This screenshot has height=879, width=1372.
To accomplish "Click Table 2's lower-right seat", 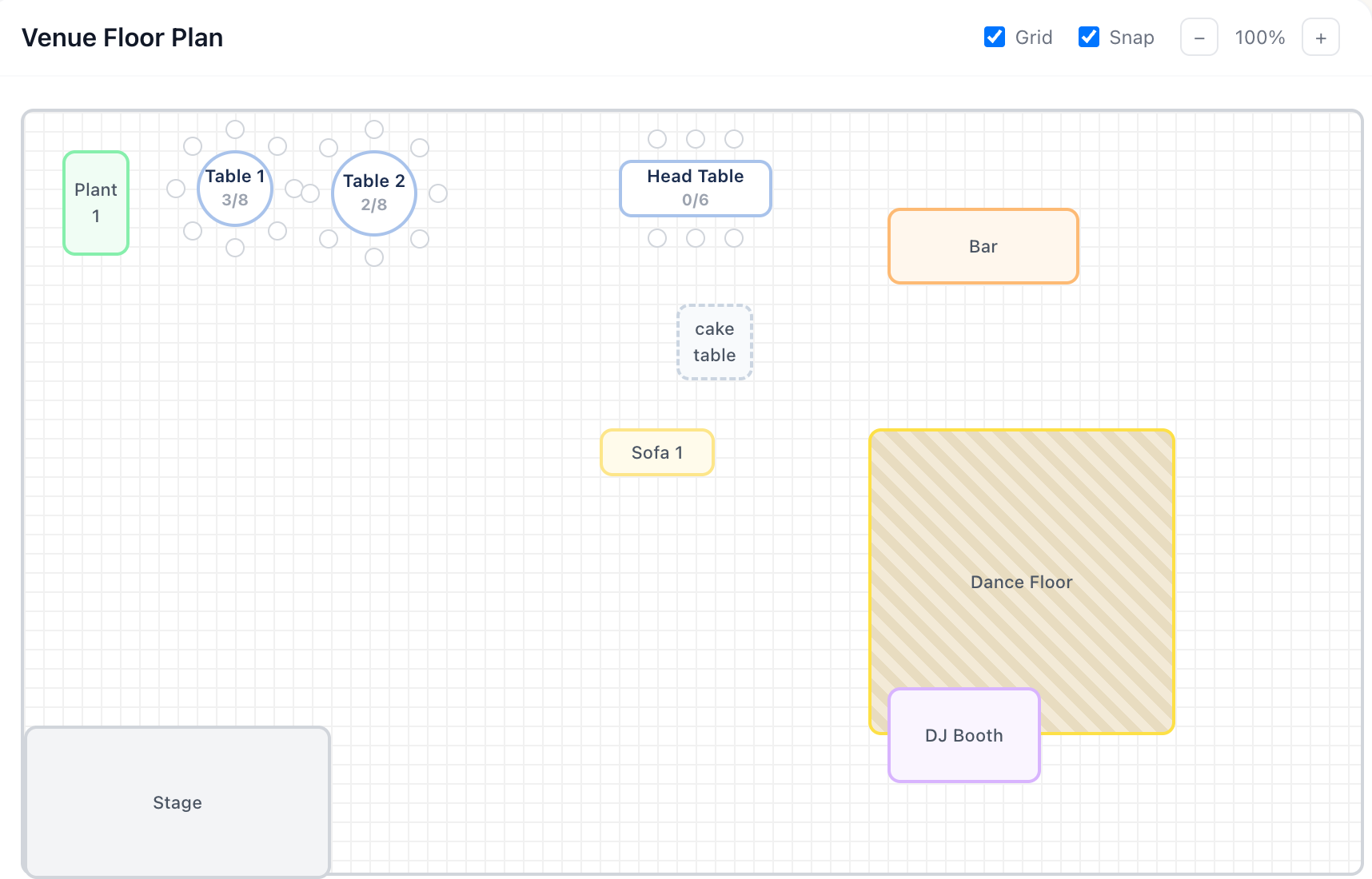I will [420, 239].
